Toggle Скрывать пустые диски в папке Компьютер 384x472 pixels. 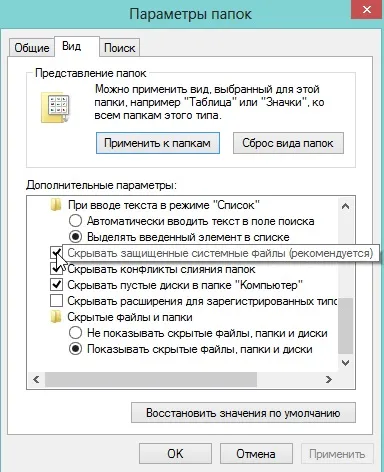coord(56,285)
